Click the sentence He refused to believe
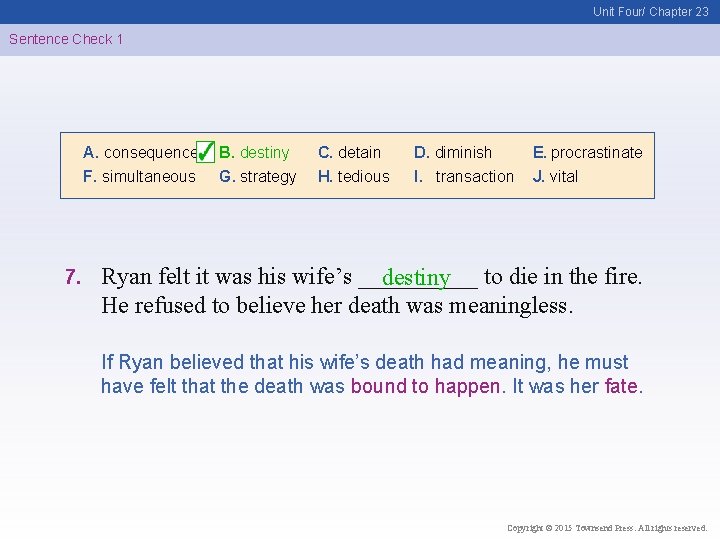Image resolution: width=720 pixels, height=540 pixels. [337, 306]
